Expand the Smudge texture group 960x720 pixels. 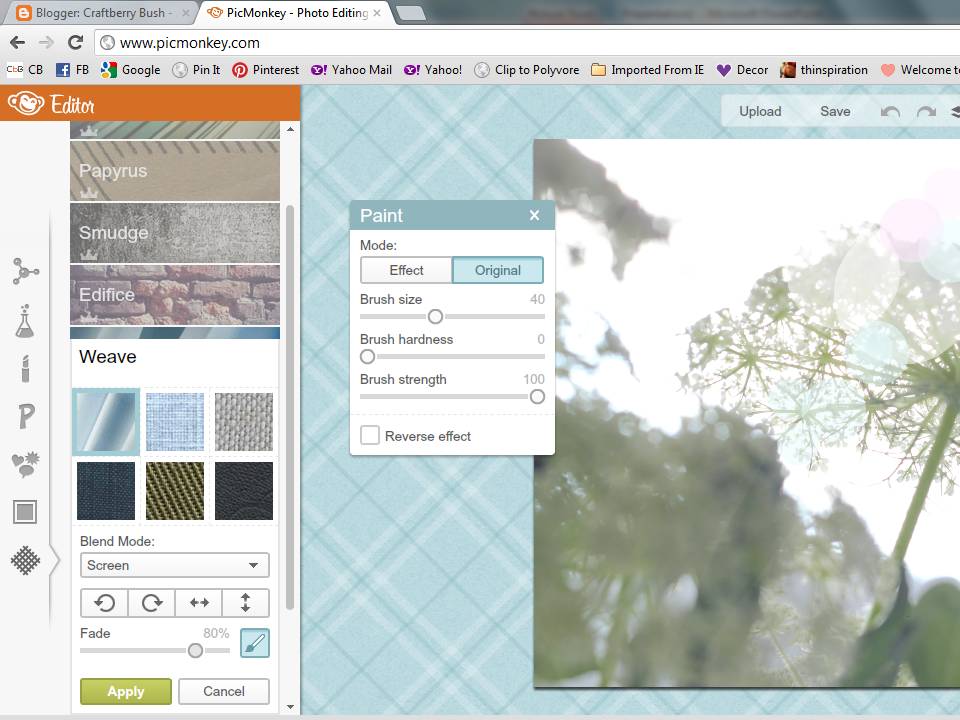click(175, 233)
